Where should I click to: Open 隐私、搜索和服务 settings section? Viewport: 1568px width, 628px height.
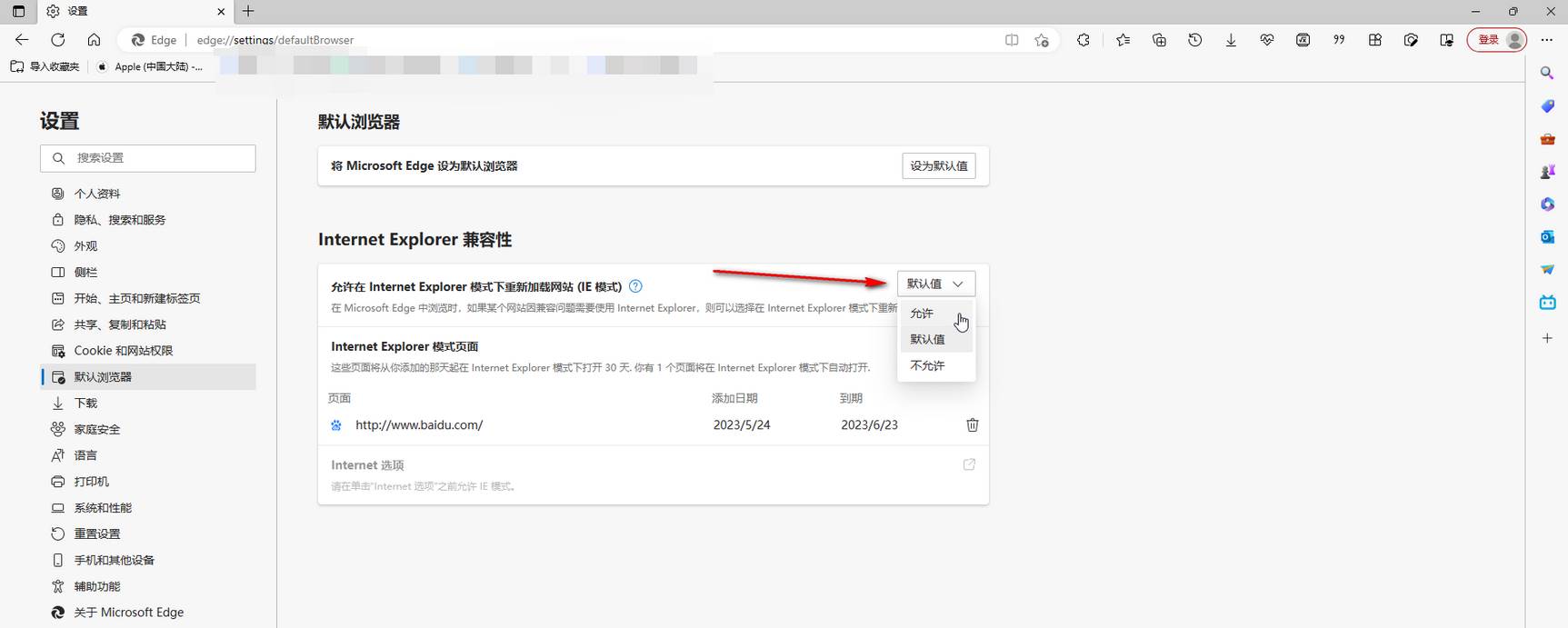(149, 220)
